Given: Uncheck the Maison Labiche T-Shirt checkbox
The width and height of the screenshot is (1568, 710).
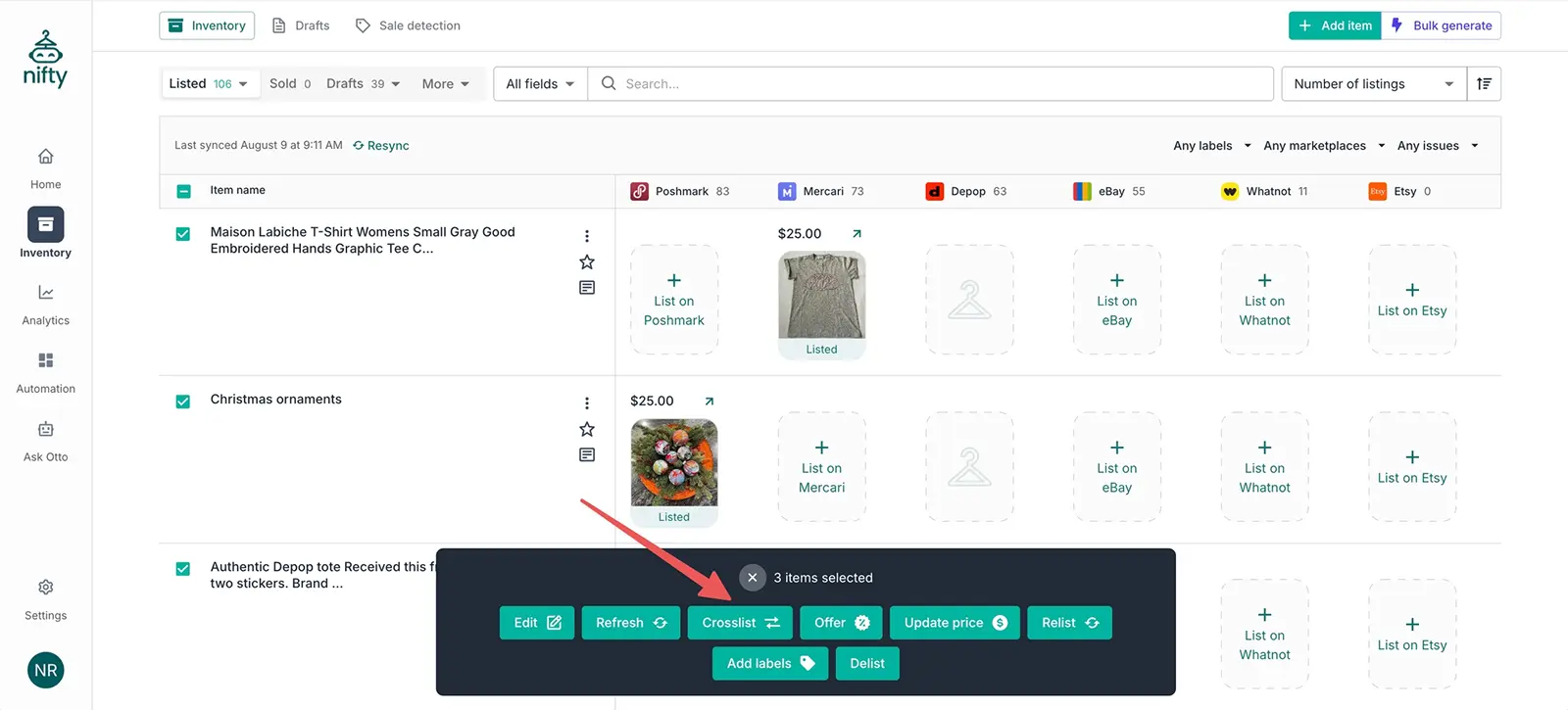Looking at the screenshot, I should [x=182, y=234].
